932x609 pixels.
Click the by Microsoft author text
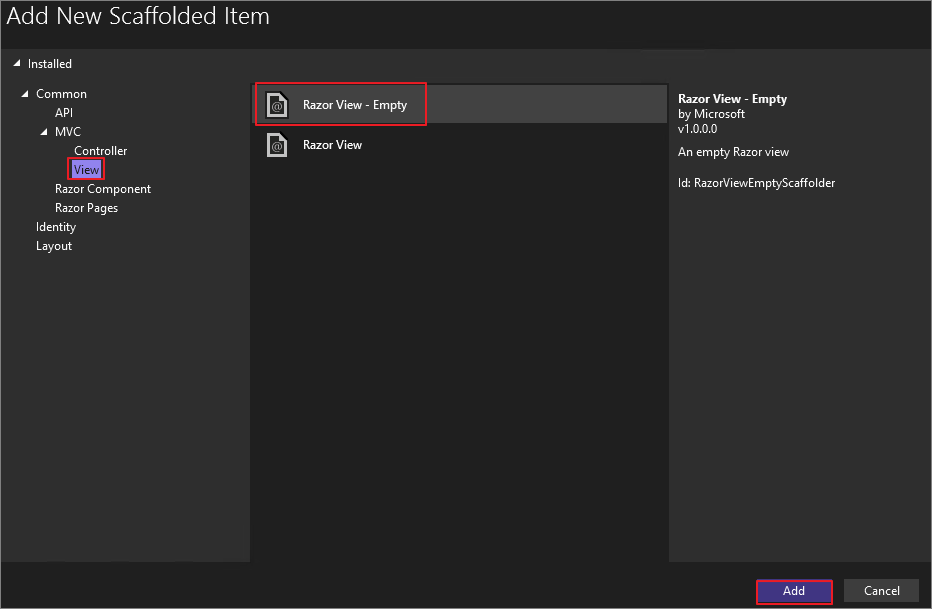click(711, 114)
